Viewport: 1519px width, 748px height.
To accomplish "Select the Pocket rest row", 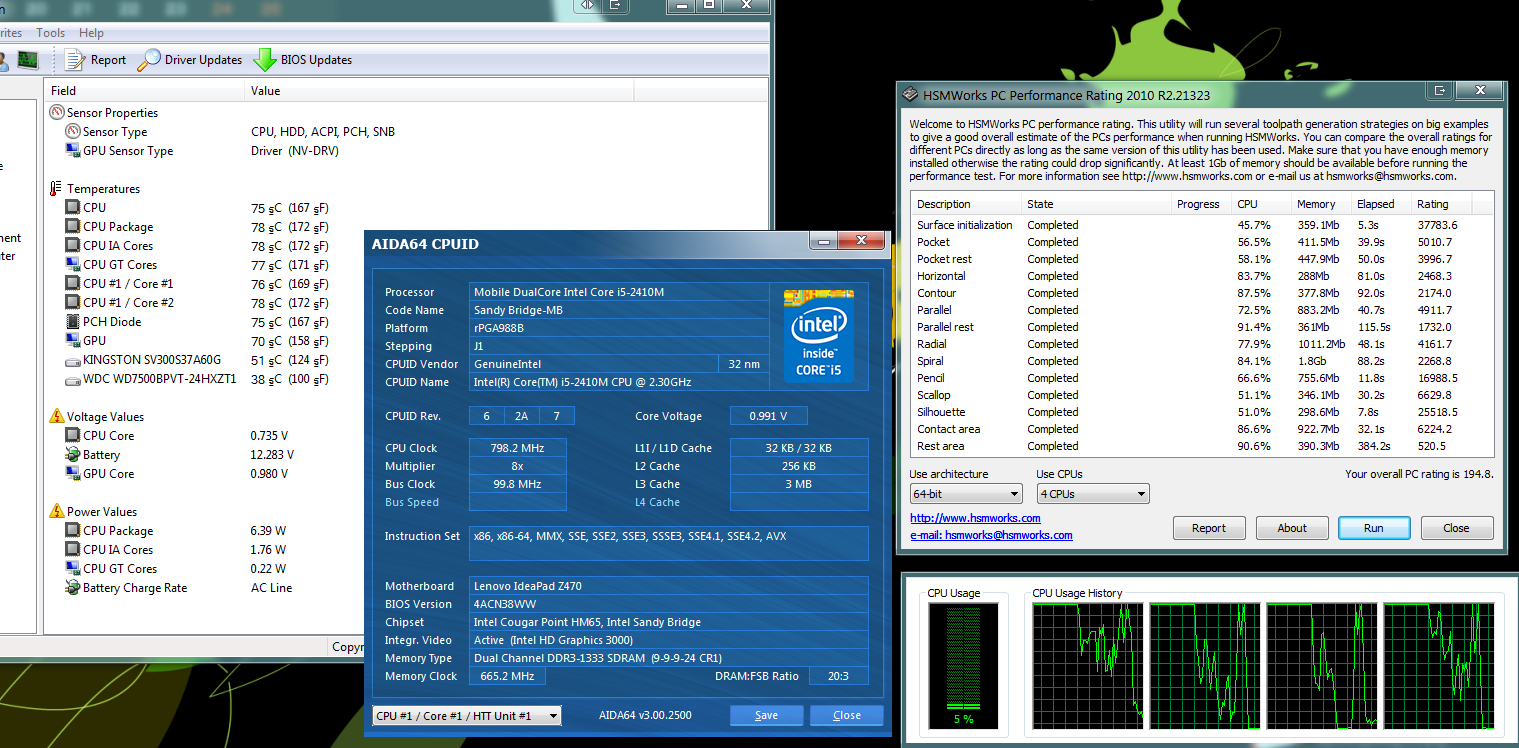I will click(x=1202, y=259).
